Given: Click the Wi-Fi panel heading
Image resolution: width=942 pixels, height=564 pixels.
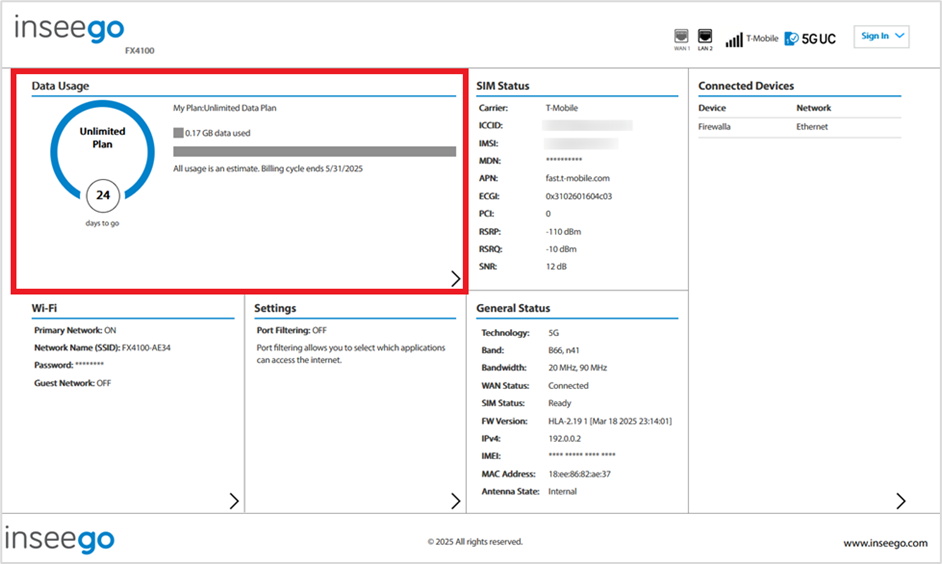Looking at the screenshot, I should point(44,308).
